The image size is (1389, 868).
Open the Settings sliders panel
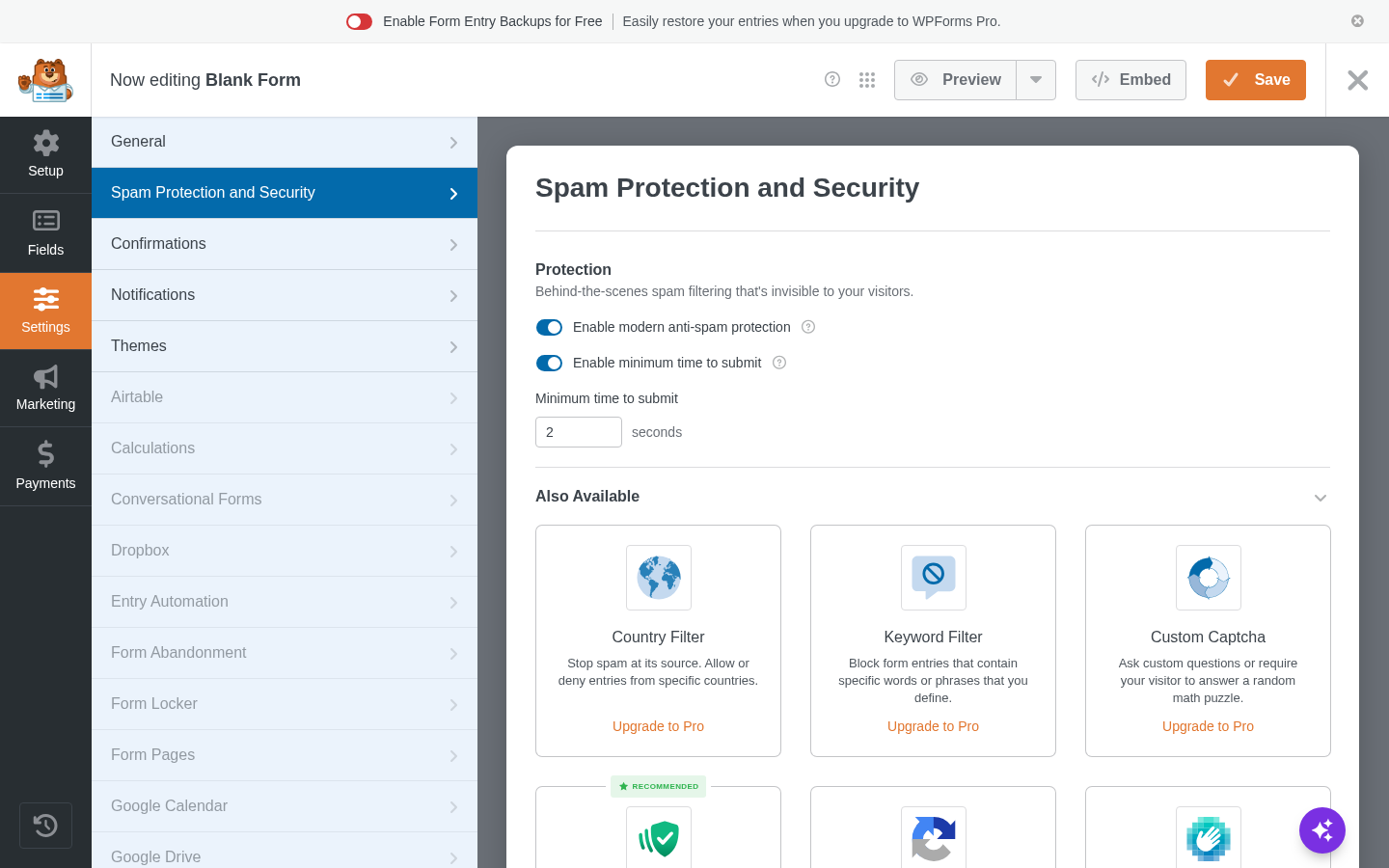45,311
